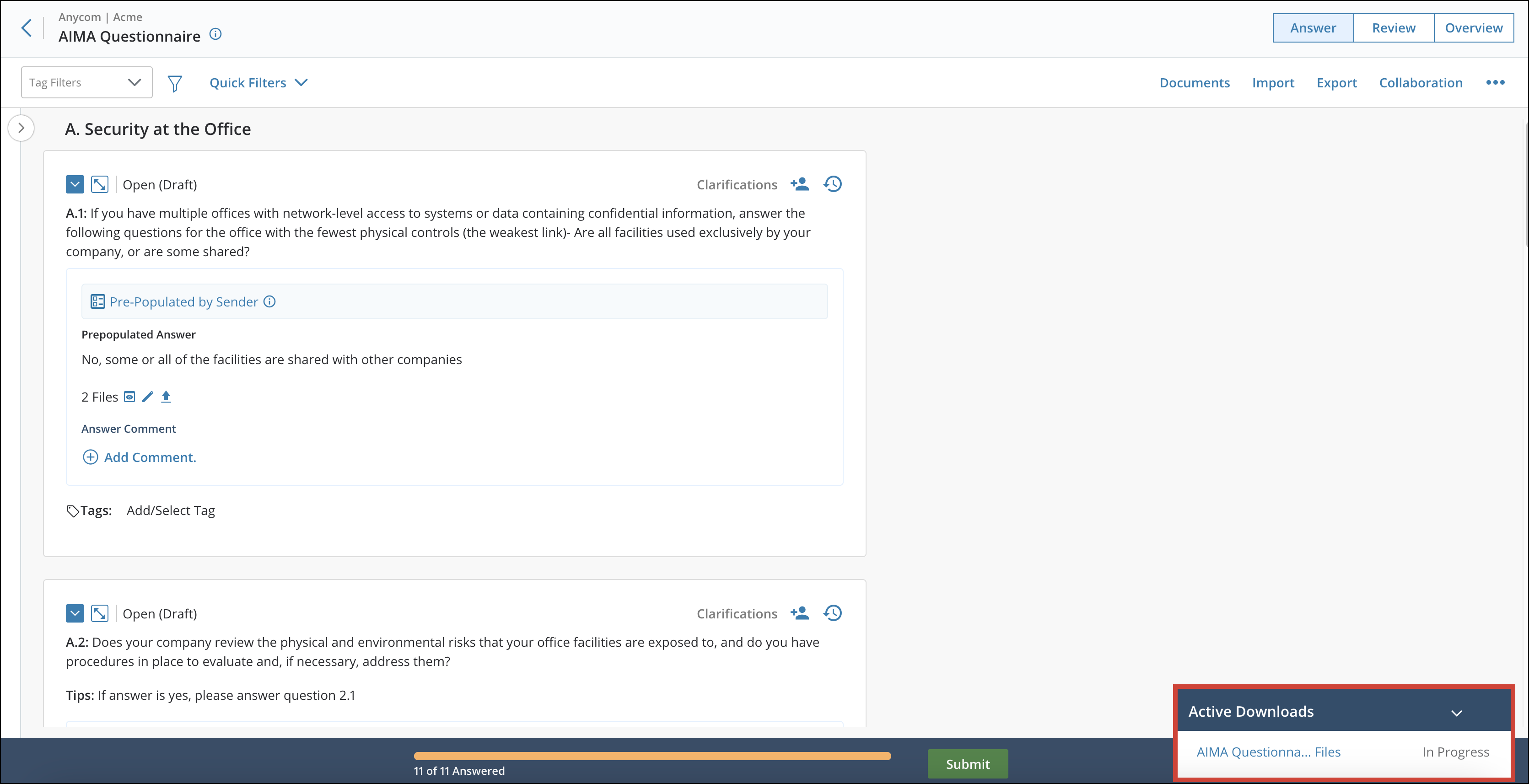Open Pre-Populated by Sender info tooltip

(269, 301)
